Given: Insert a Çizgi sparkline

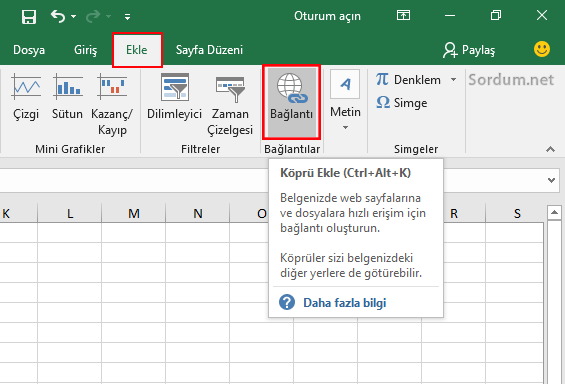Looking at the screenshot, I should [x=26, y=97].
